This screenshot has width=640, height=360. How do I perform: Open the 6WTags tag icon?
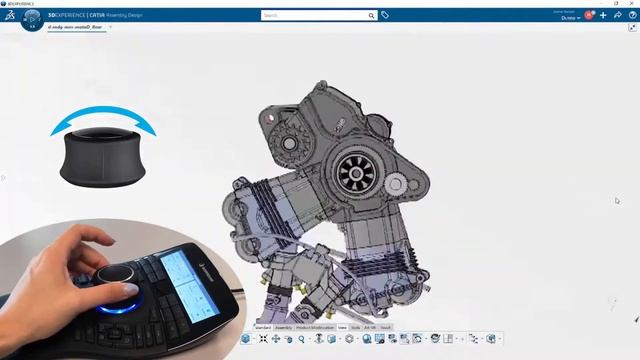[x=385, y=16]
